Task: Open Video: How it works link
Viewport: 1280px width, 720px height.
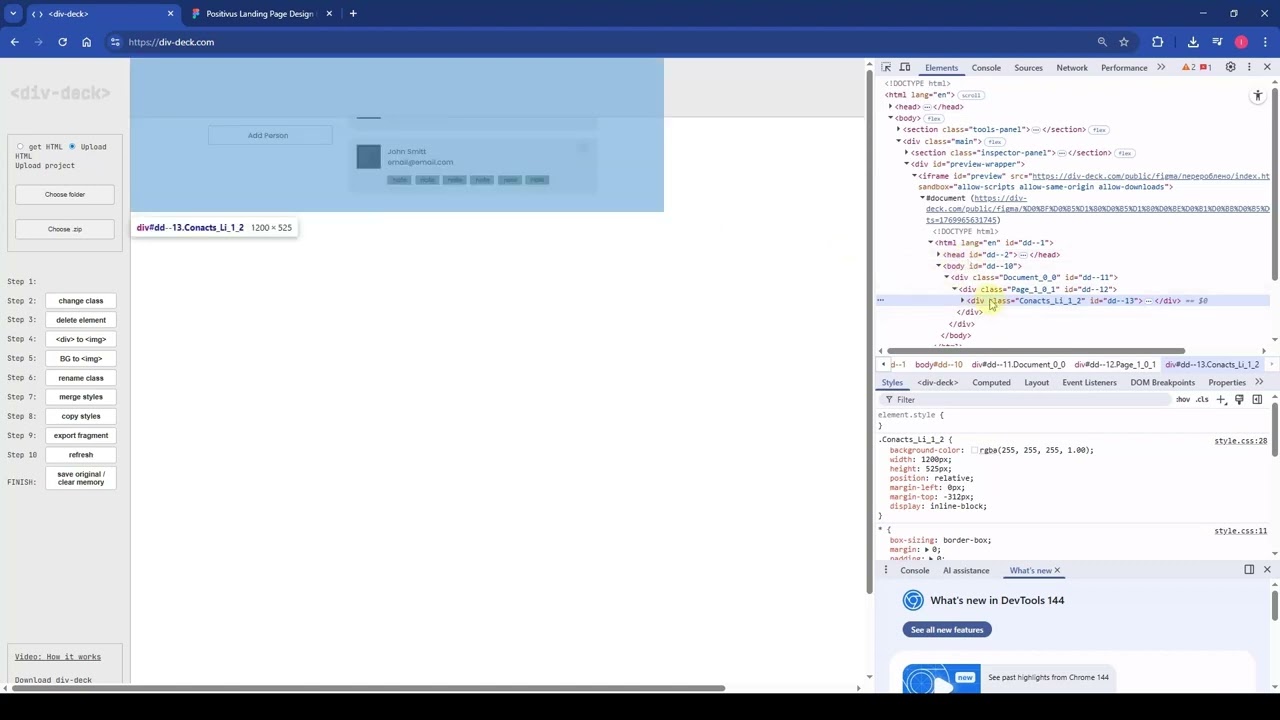Action: (58, 657)
